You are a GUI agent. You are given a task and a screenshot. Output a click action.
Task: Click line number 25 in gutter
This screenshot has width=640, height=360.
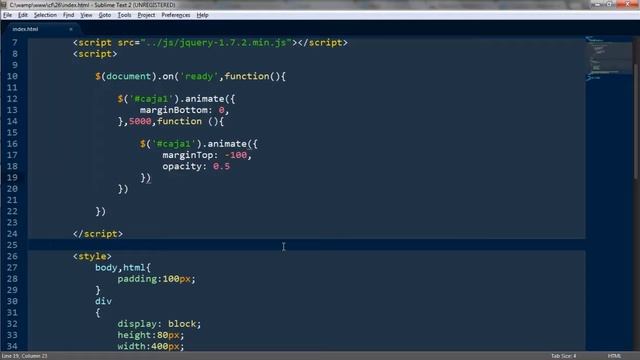(x=12, y=245)
